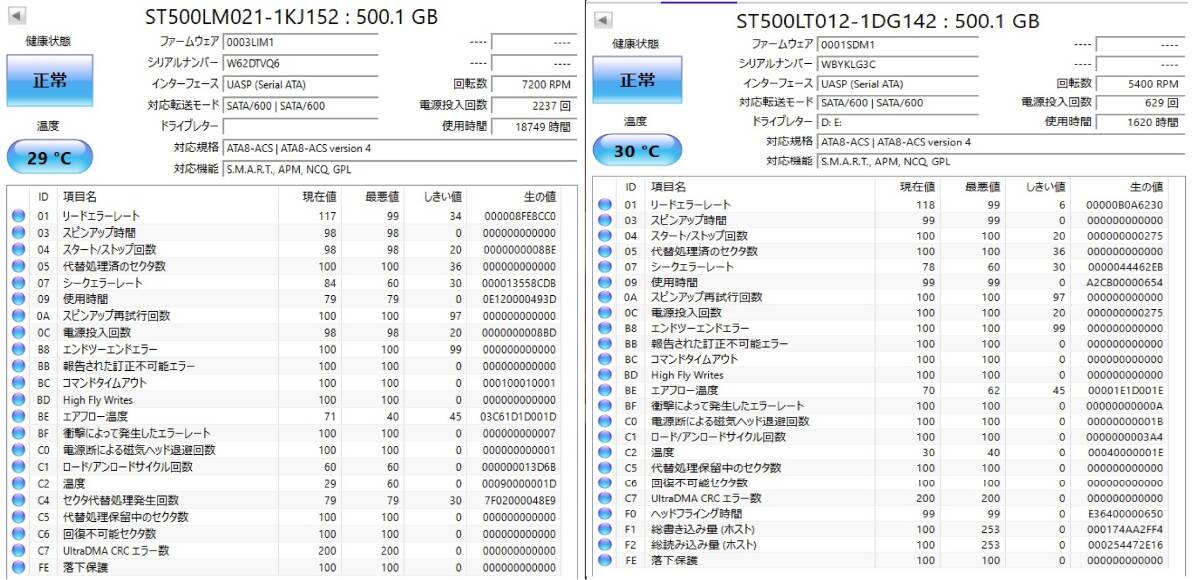The image size is (1200, 580).
Task: Click スピンアップ時間 status orb on ST500LM021
Action: click(18, 233)
